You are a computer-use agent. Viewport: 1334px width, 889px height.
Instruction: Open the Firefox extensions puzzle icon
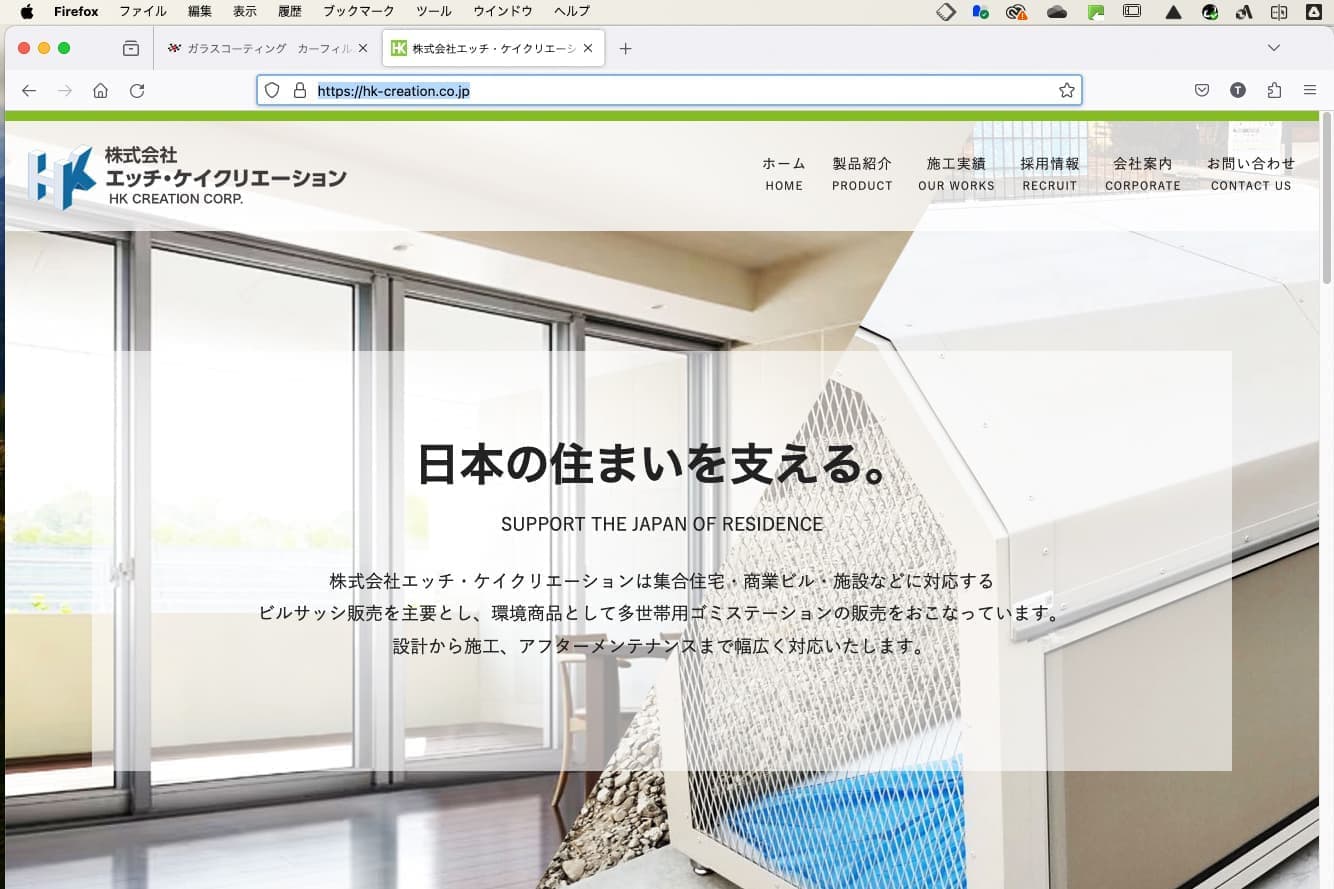[1274, 91]
